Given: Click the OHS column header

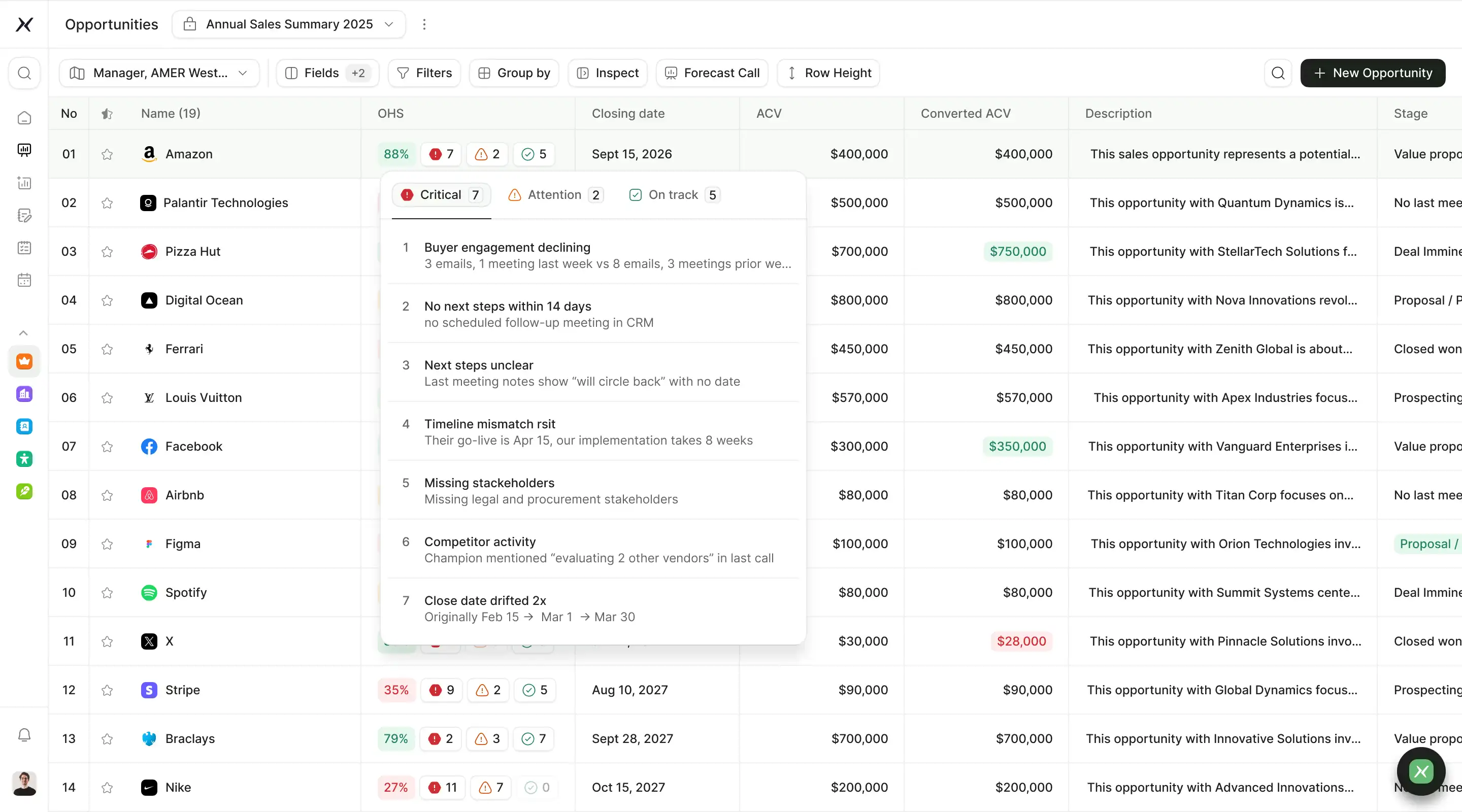Looking at the screenshot, I should (x=390, y=114).
